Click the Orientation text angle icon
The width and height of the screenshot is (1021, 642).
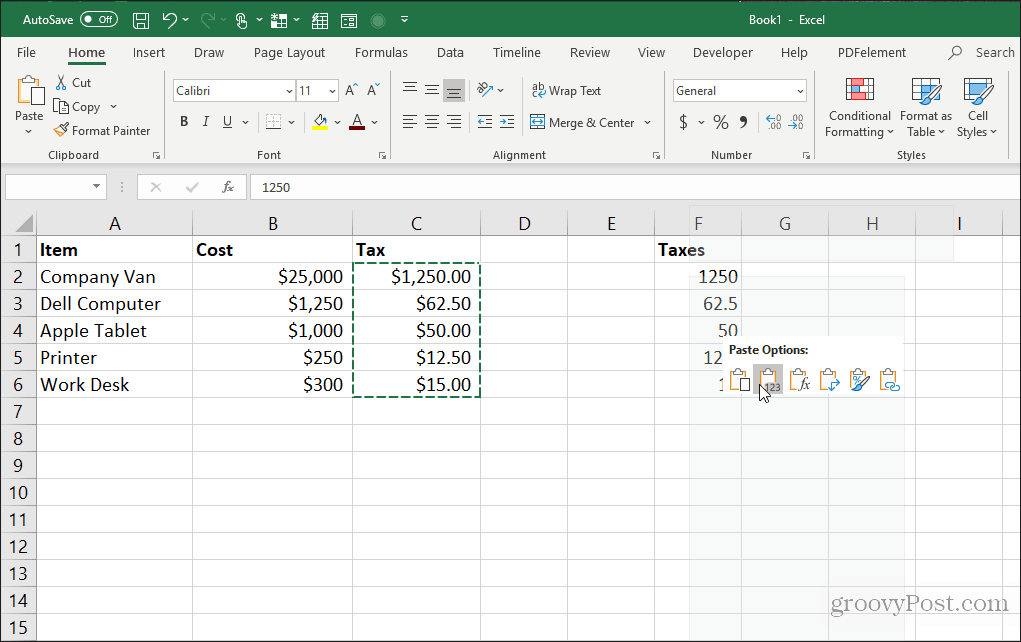[485, 90]
